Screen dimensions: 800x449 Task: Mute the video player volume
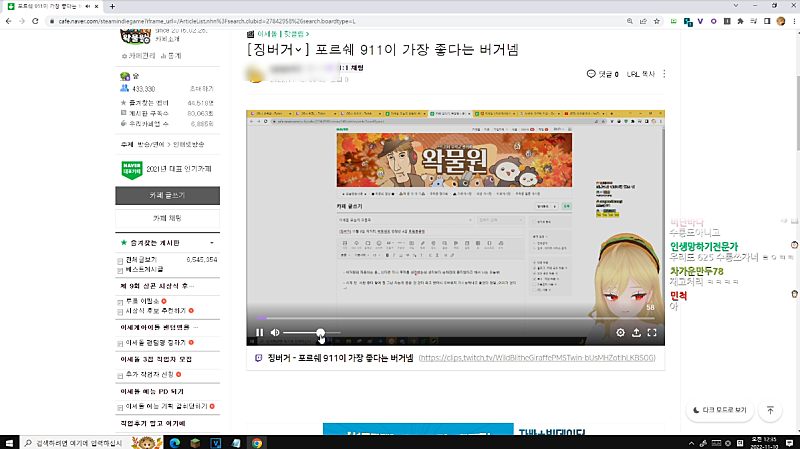tap(275, 332)
